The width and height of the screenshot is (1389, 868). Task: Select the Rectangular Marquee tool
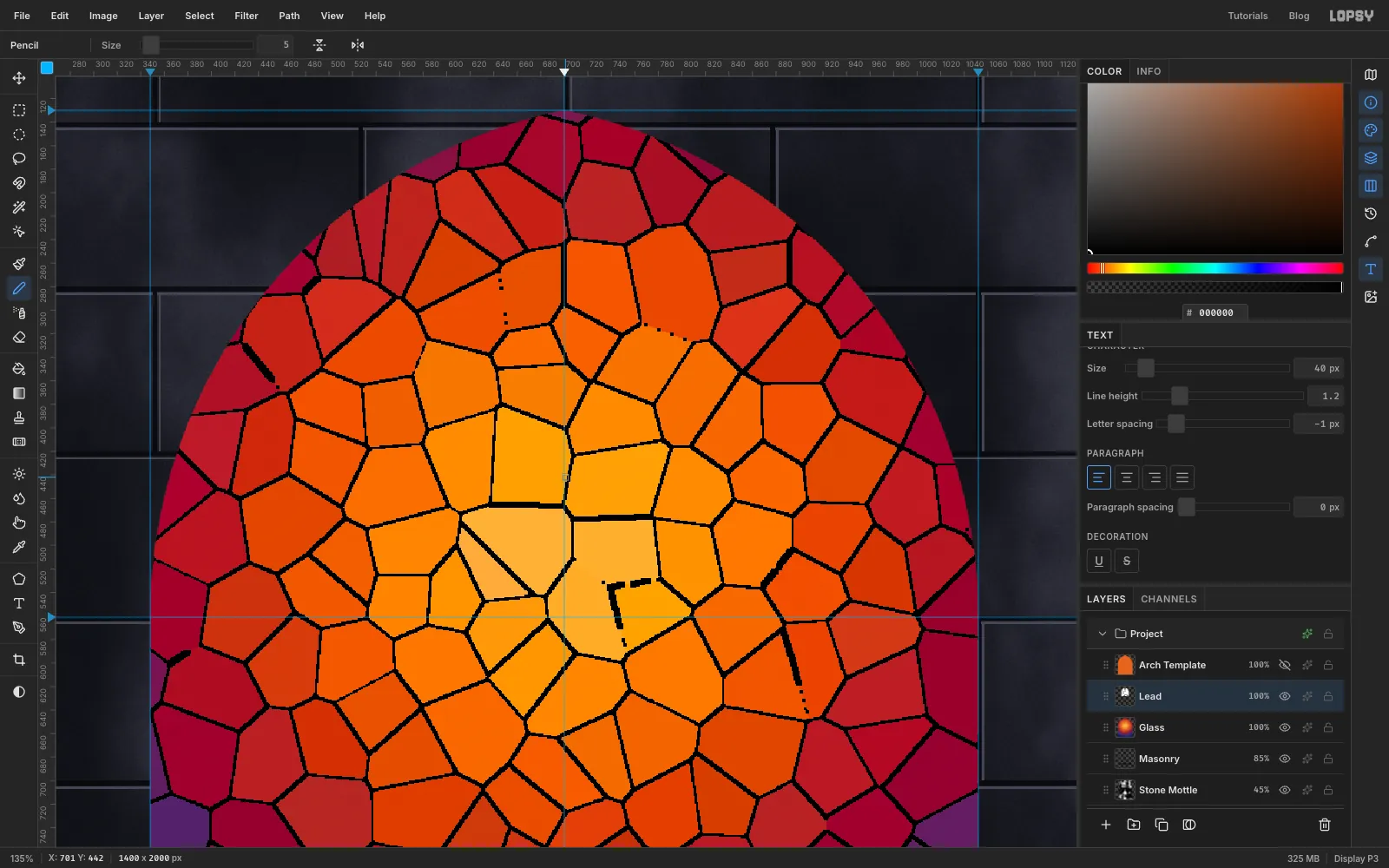19,110
